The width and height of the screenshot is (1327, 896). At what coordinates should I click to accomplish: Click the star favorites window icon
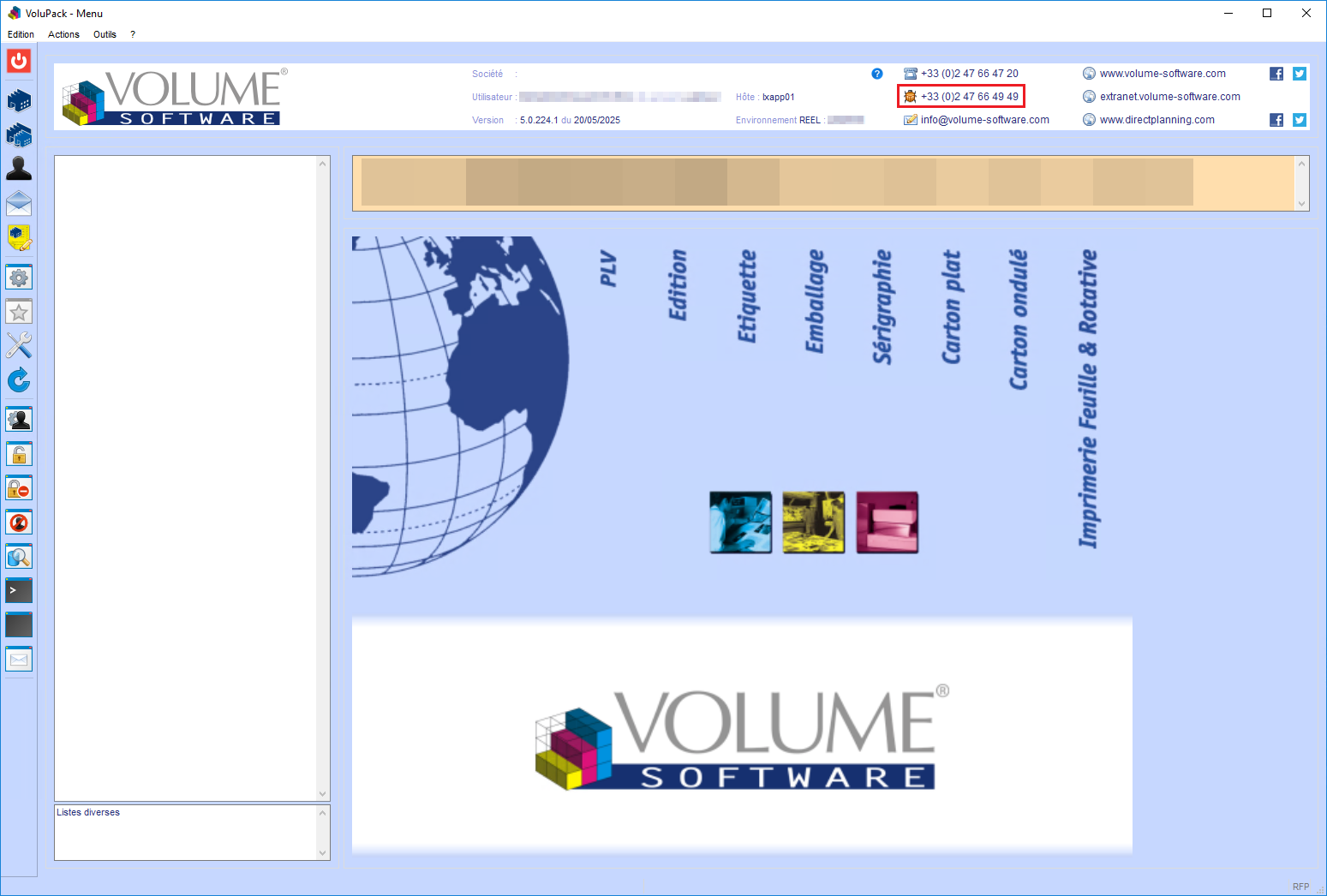pyautogui.click(x=19, y=312)
